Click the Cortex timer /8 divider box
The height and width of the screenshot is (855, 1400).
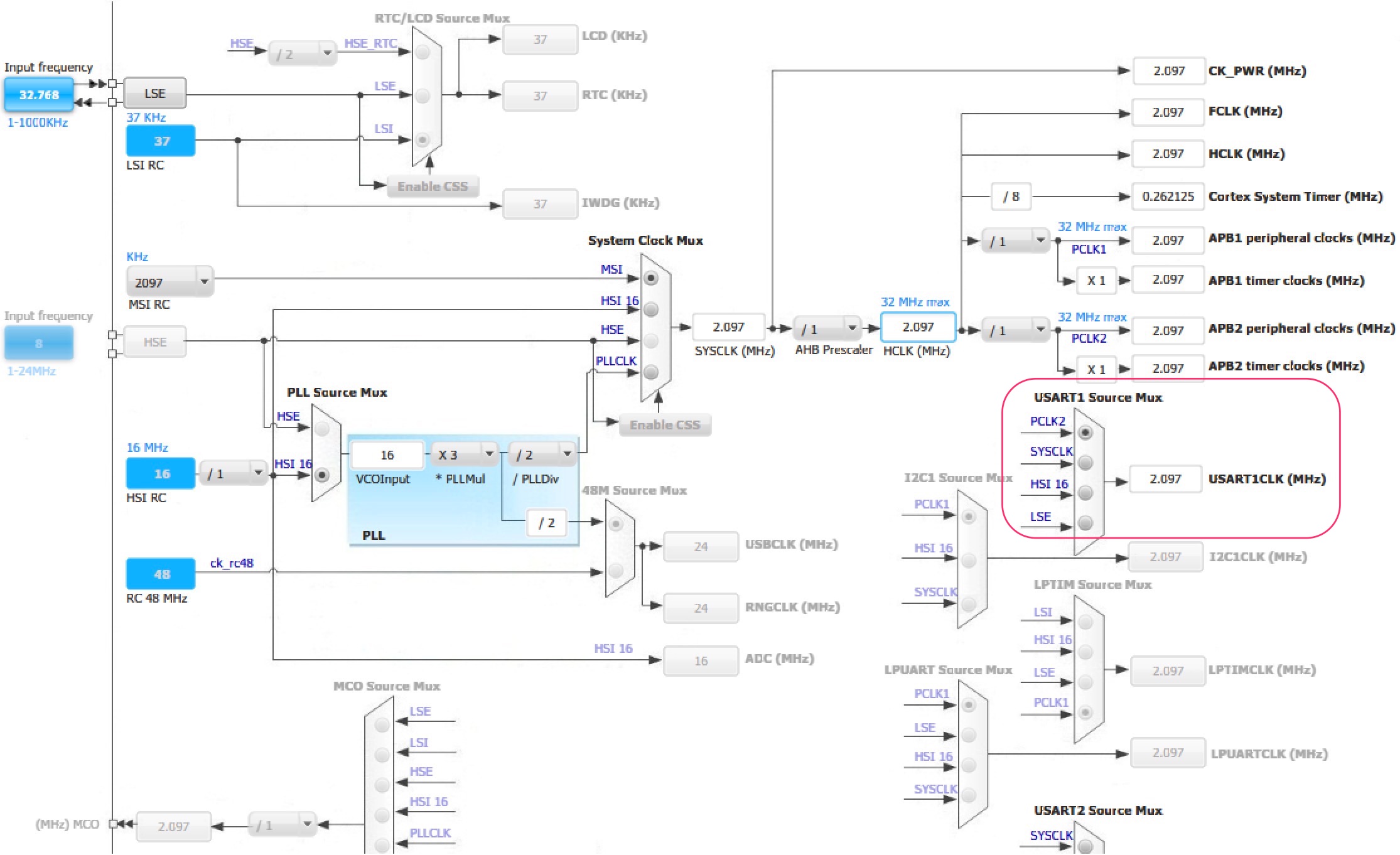(x=1011, y=196)
